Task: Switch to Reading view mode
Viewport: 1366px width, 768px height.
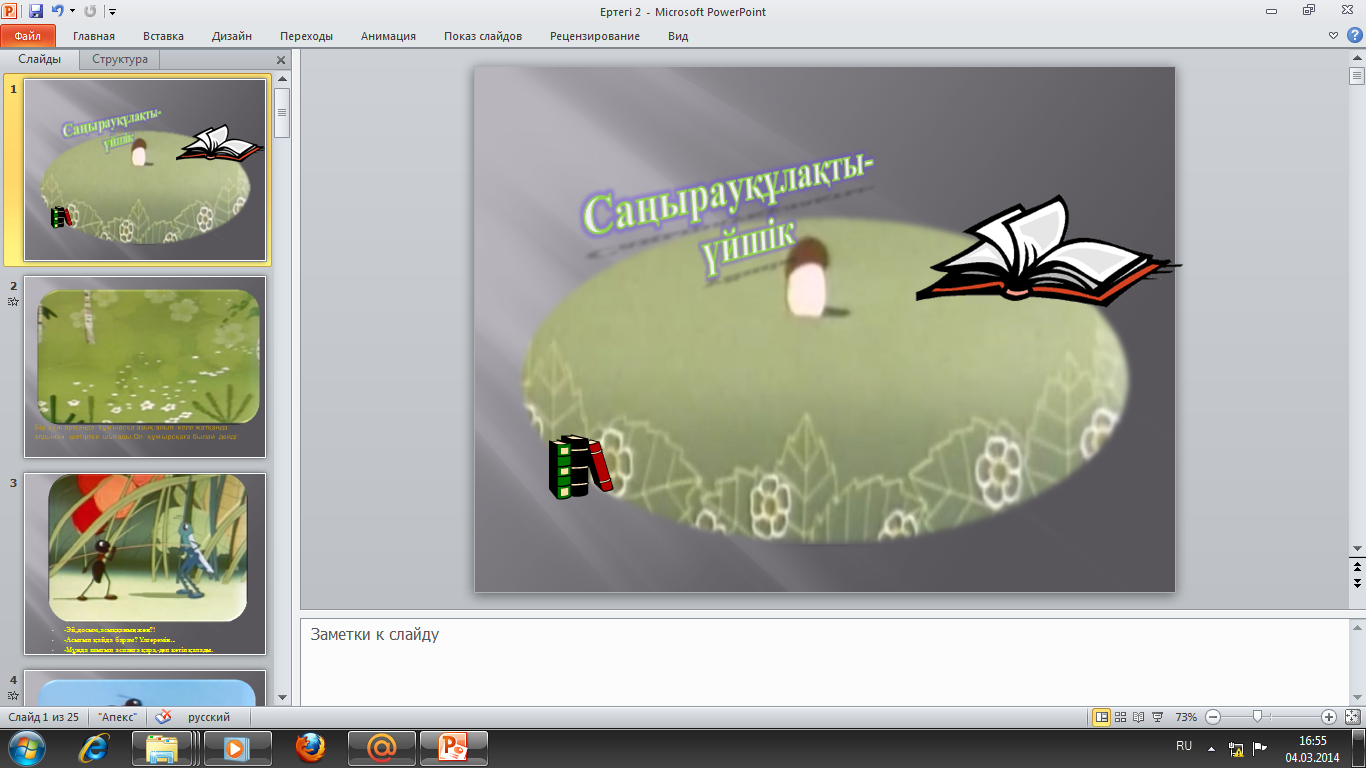Action: (1138, 717)
